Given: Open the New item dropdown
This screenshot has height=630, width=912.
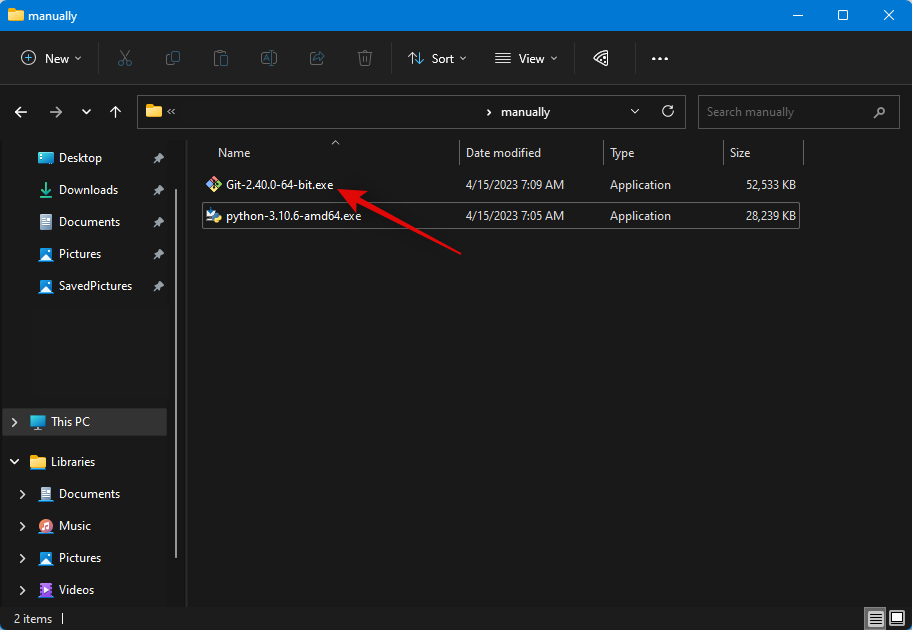Looking at the screenshot, I should tap(52, 59).
